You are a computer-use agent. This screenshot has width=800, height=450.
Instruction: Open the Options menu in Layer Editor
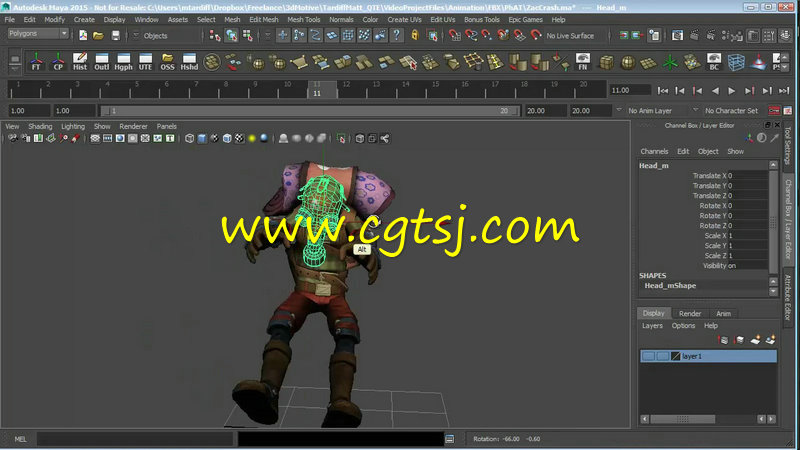[683, 326]
